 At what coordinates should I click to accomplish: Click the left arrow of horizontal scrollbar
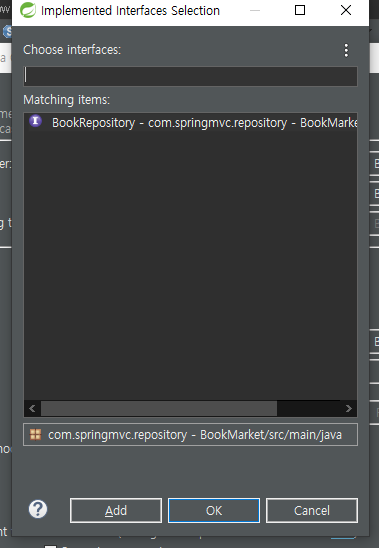click(32, 408)
